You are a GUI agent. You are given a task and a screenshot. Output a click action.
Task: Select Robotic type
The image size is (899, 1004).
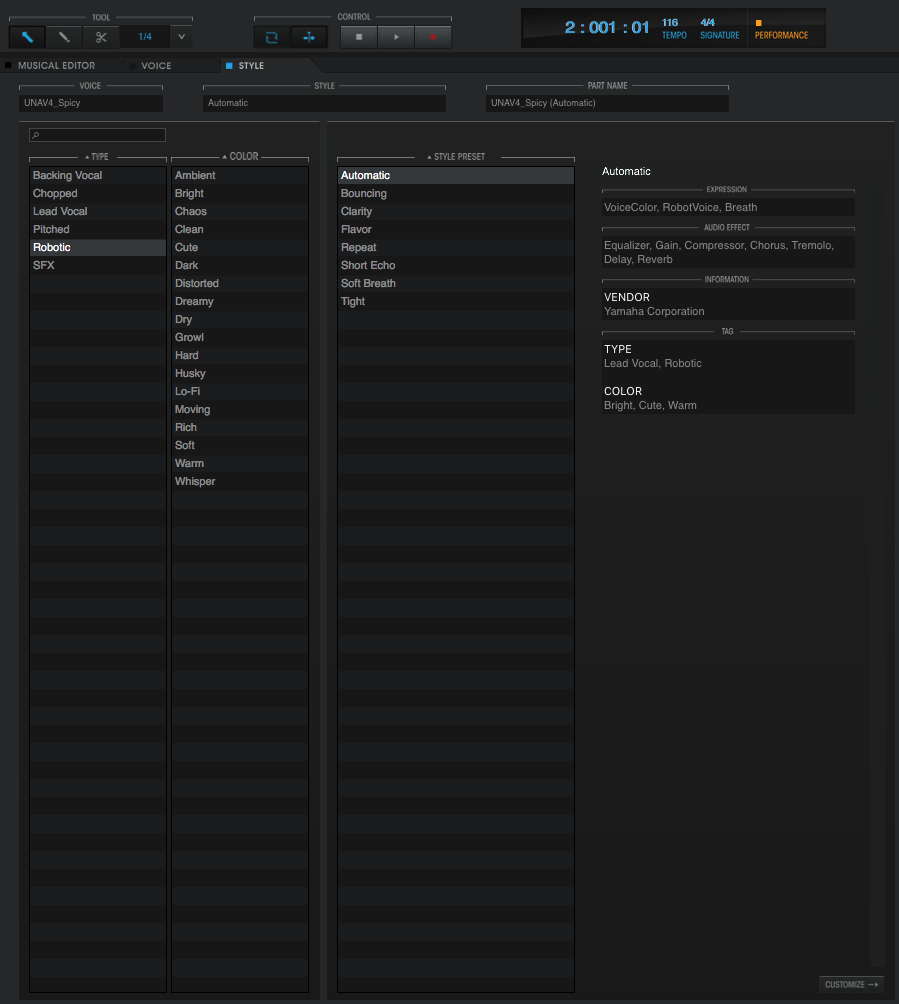[98, 247]
